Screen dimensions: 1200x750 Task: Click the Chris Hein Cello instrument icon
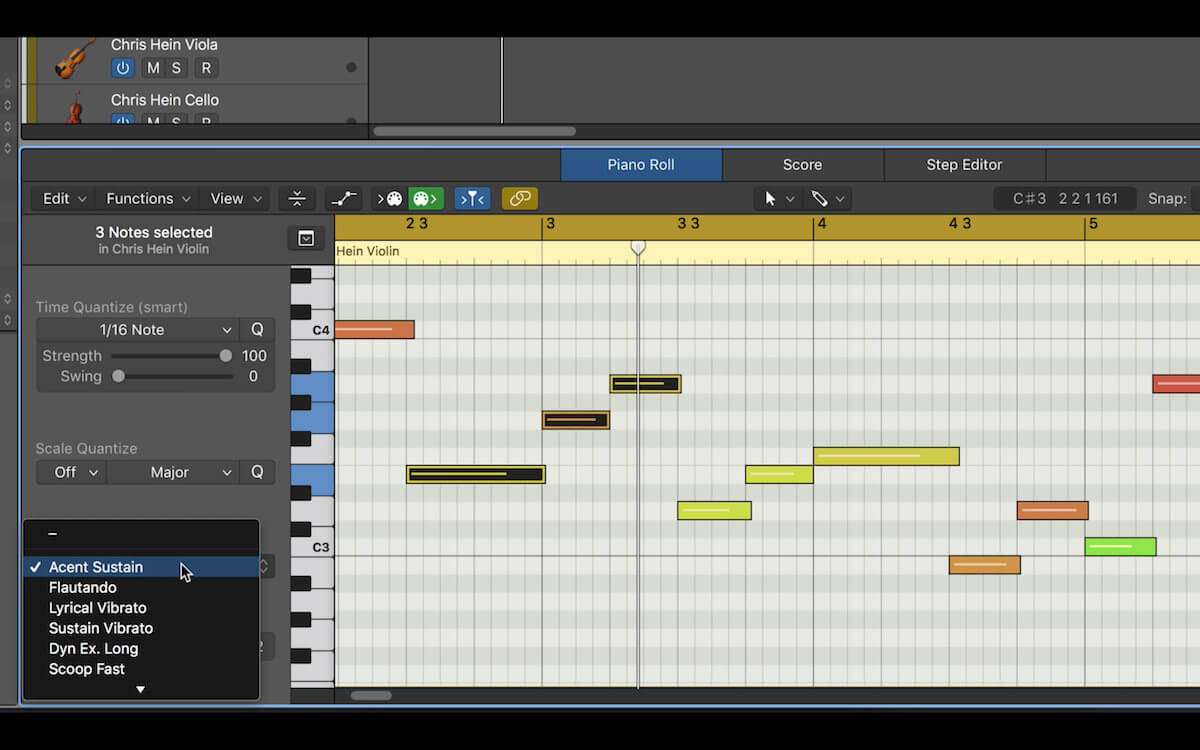tap(75, 108)
